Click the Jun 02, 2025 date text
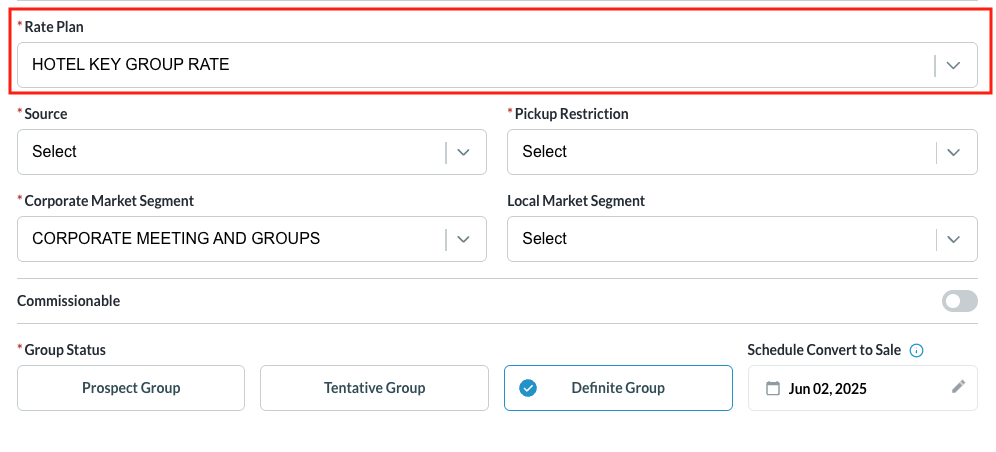The height and width of the screenshot is (452, 996). click(828, 389)
